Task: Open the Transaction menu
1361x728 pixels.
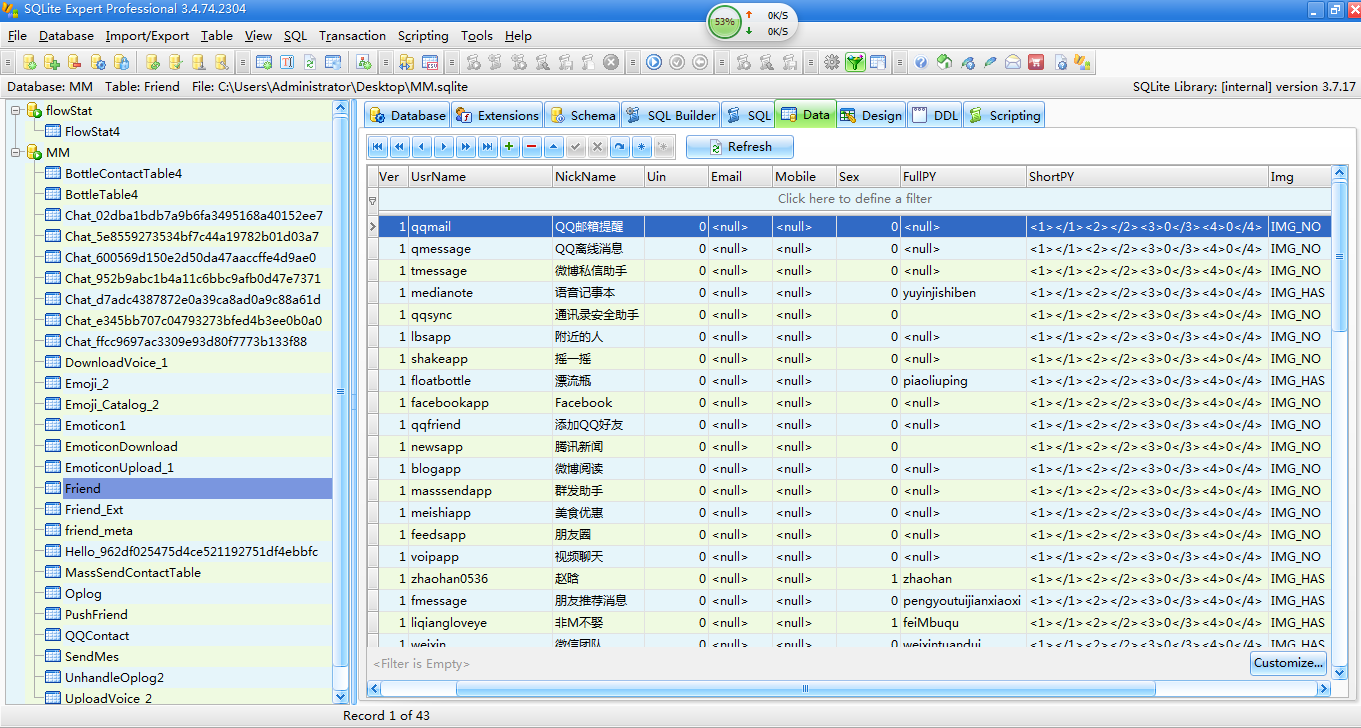Action: click(352, 35)
